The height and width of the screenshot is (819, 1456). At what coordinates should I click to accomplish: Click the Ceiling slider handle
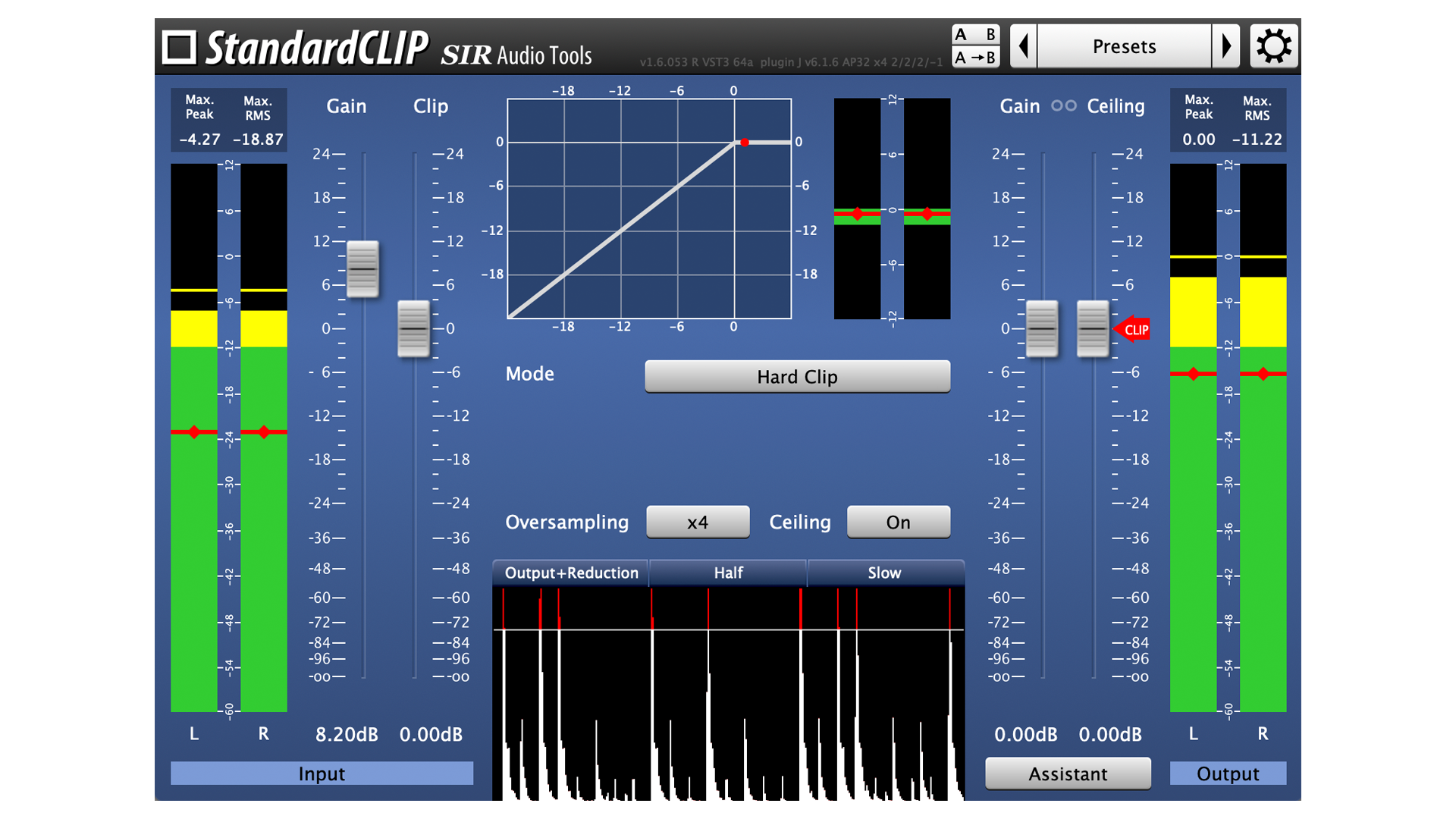point(1093,329)
